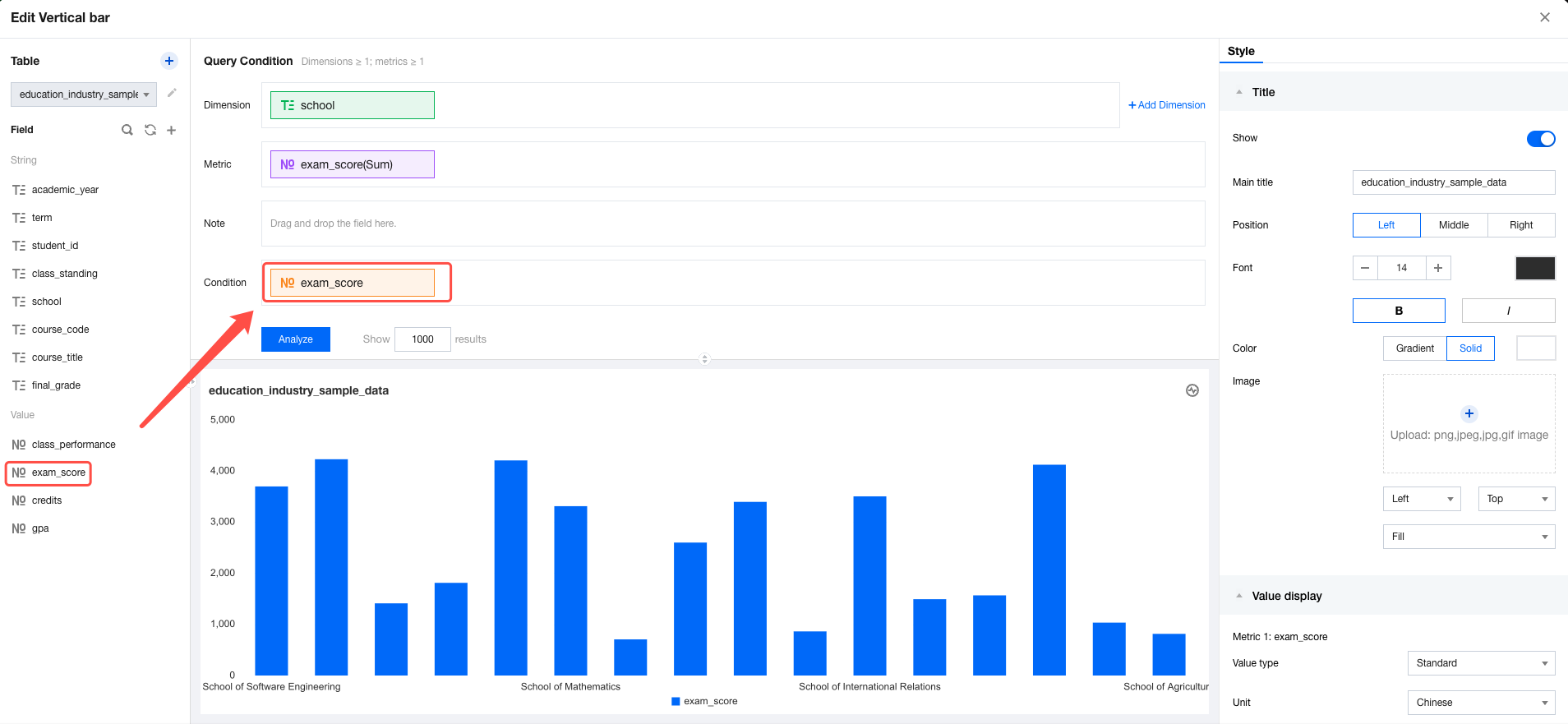This screenshot has height=724, width=1568.
Task: Open the image Fill mode dropdown
Action: click(x=1469, y=537)
